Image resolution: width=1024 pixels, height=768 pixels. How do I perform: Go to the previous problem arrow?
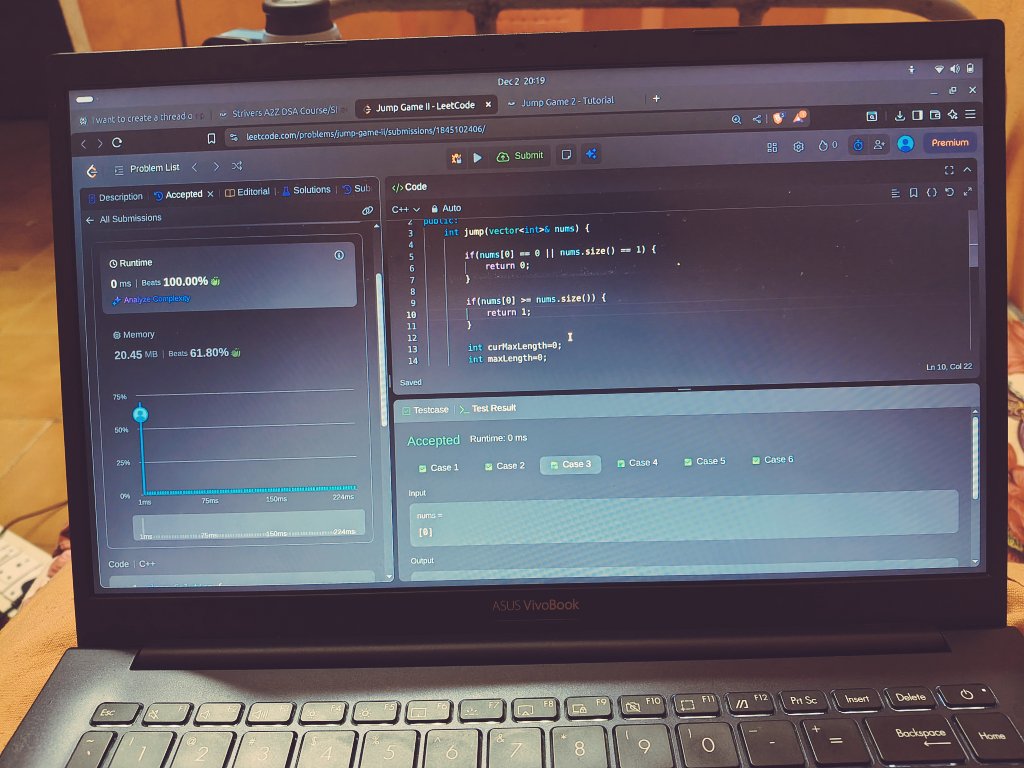(x=195, y=167)
